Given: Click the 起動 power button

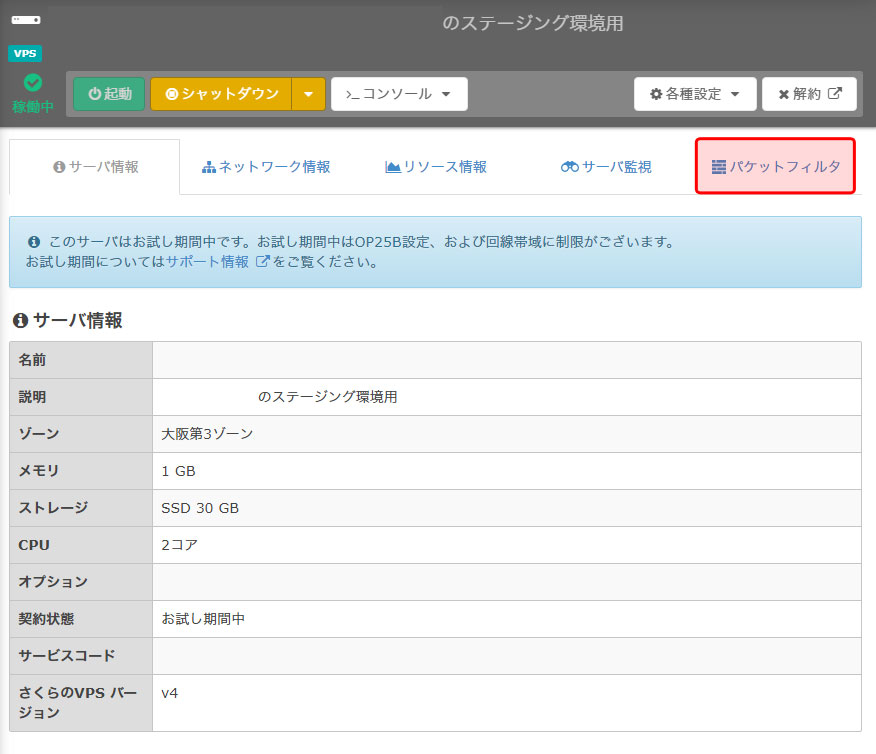Looking at the screenshot, I should tap(110, 94).
